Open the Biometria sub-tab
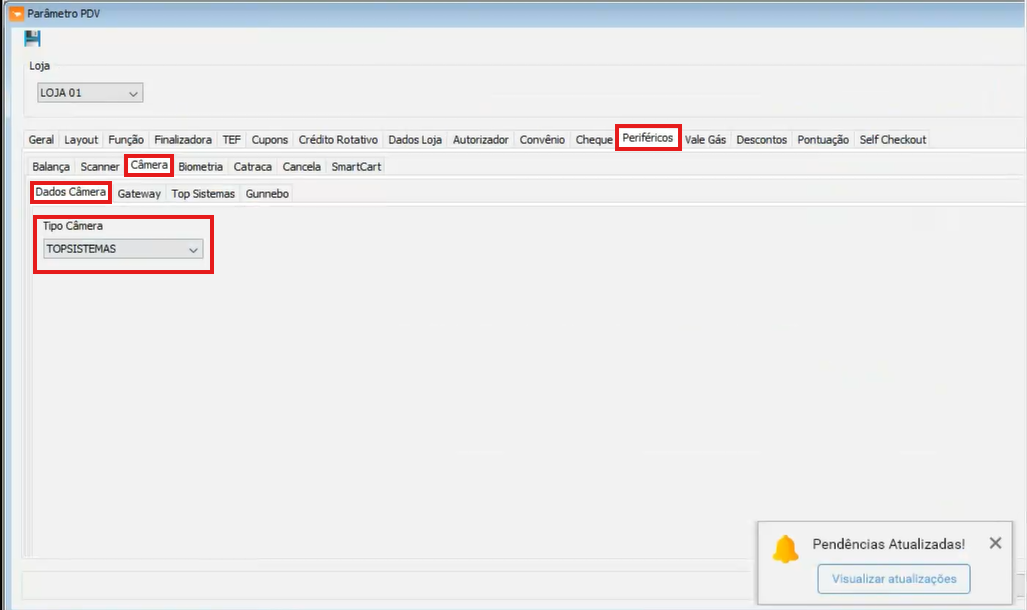The width and height of the screenshot is (1027, 610). pyautogui.click(x=200, y=167)
